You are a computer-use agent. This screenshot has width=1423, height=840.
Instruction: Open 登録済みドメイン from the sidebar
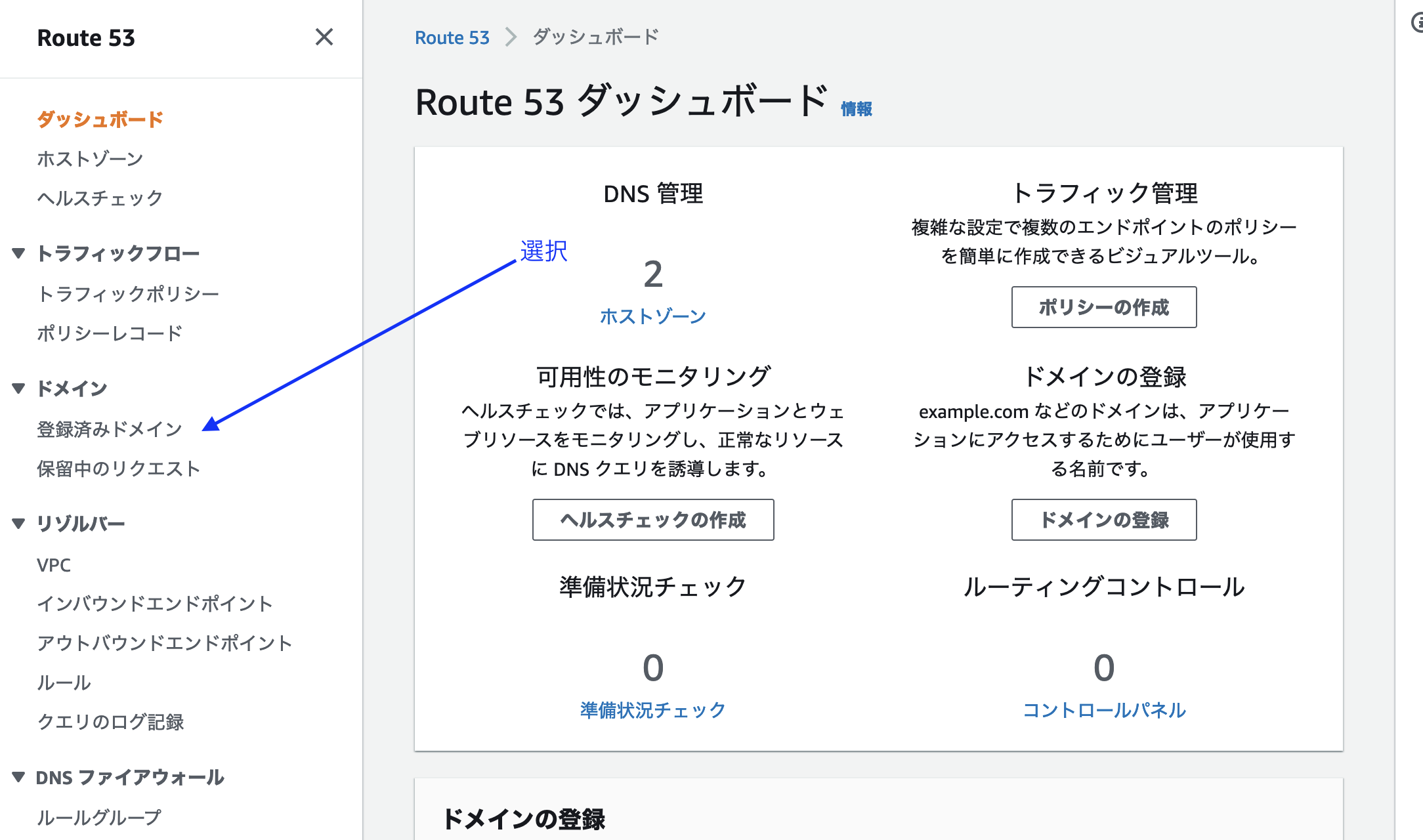(110, 429)
